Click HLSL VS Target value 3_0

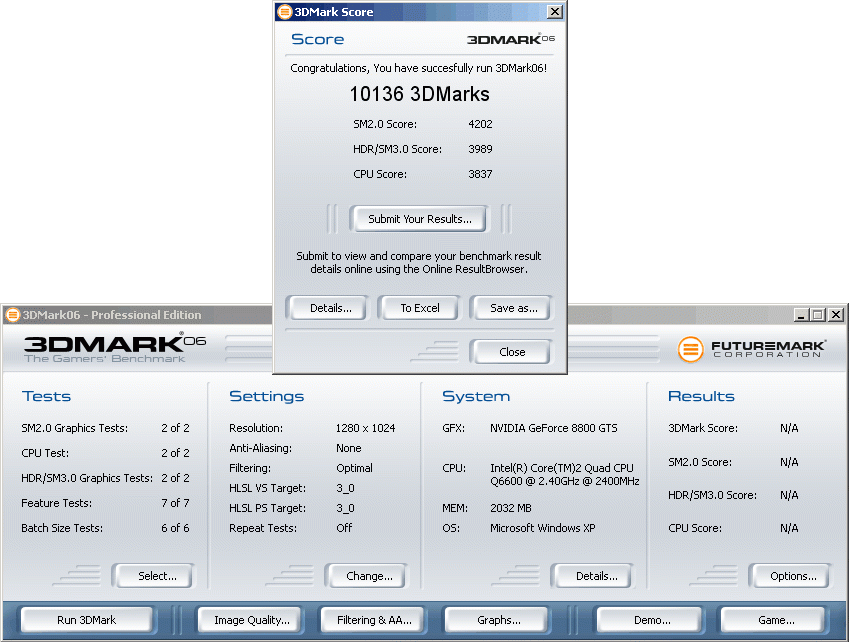pyautogui.click(x=345, y=488)
